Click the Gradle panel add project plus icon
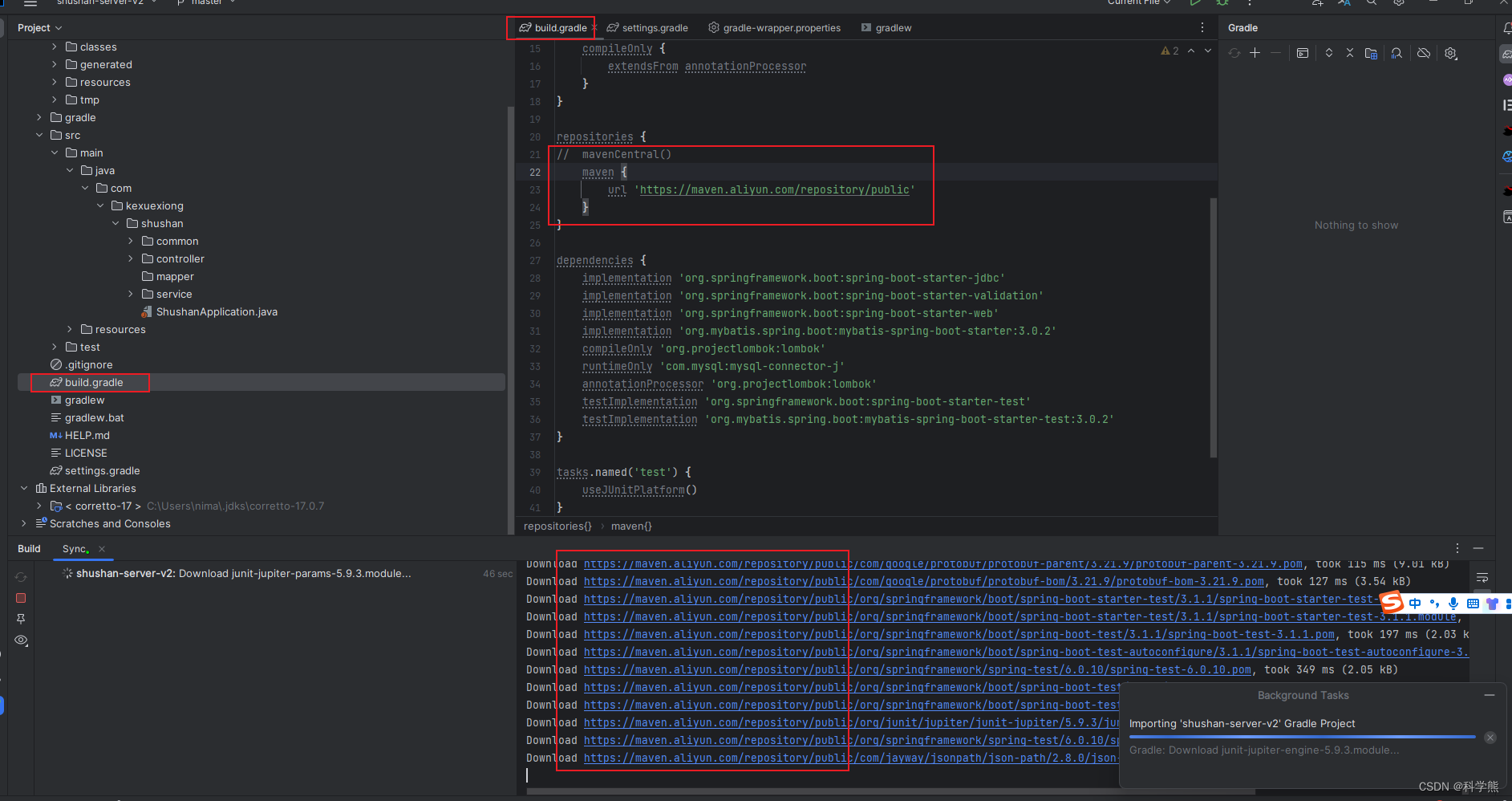Image resolution: width=1512 pixels, height=801 pixels. click(x=1255, y=53)
